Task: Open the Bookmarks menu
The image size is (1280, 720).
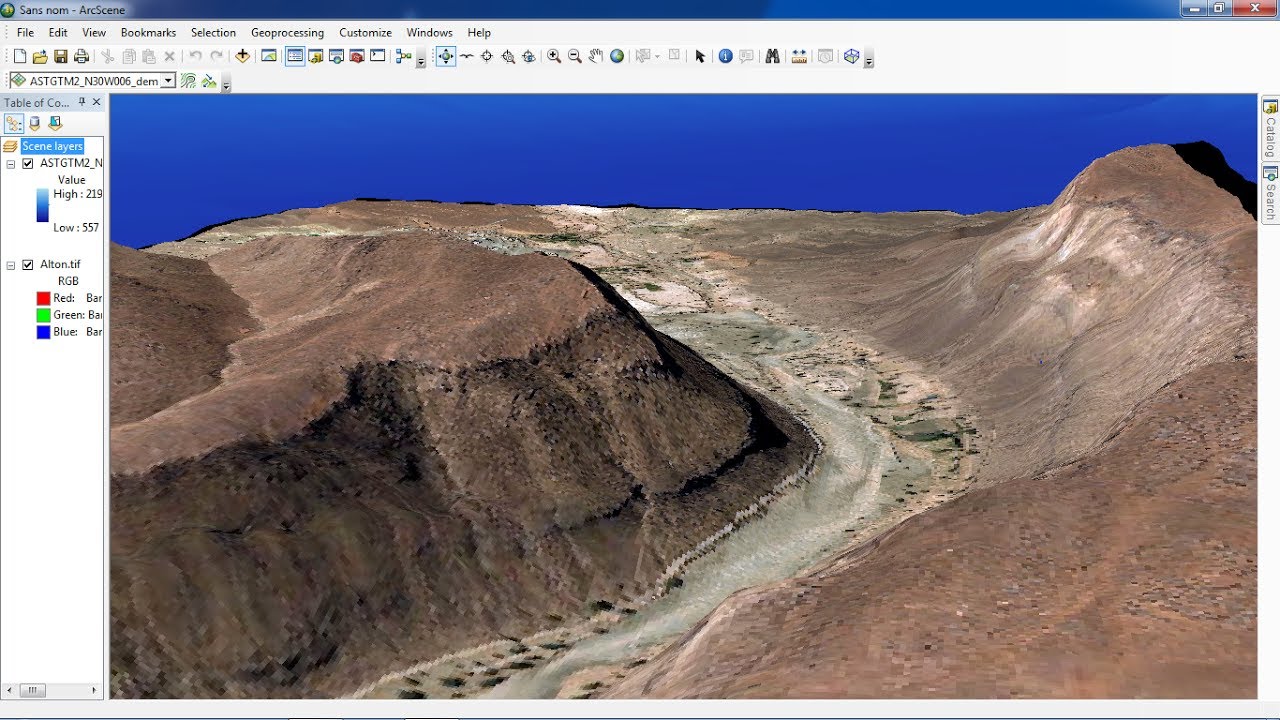Action: click(x=148, y=33)
